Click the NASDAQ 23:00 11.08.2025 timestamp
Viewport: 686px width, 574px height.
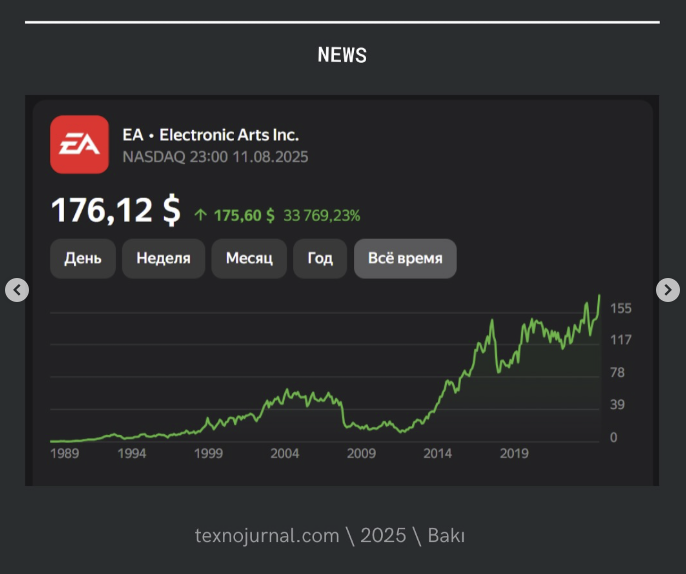point(215,157)
